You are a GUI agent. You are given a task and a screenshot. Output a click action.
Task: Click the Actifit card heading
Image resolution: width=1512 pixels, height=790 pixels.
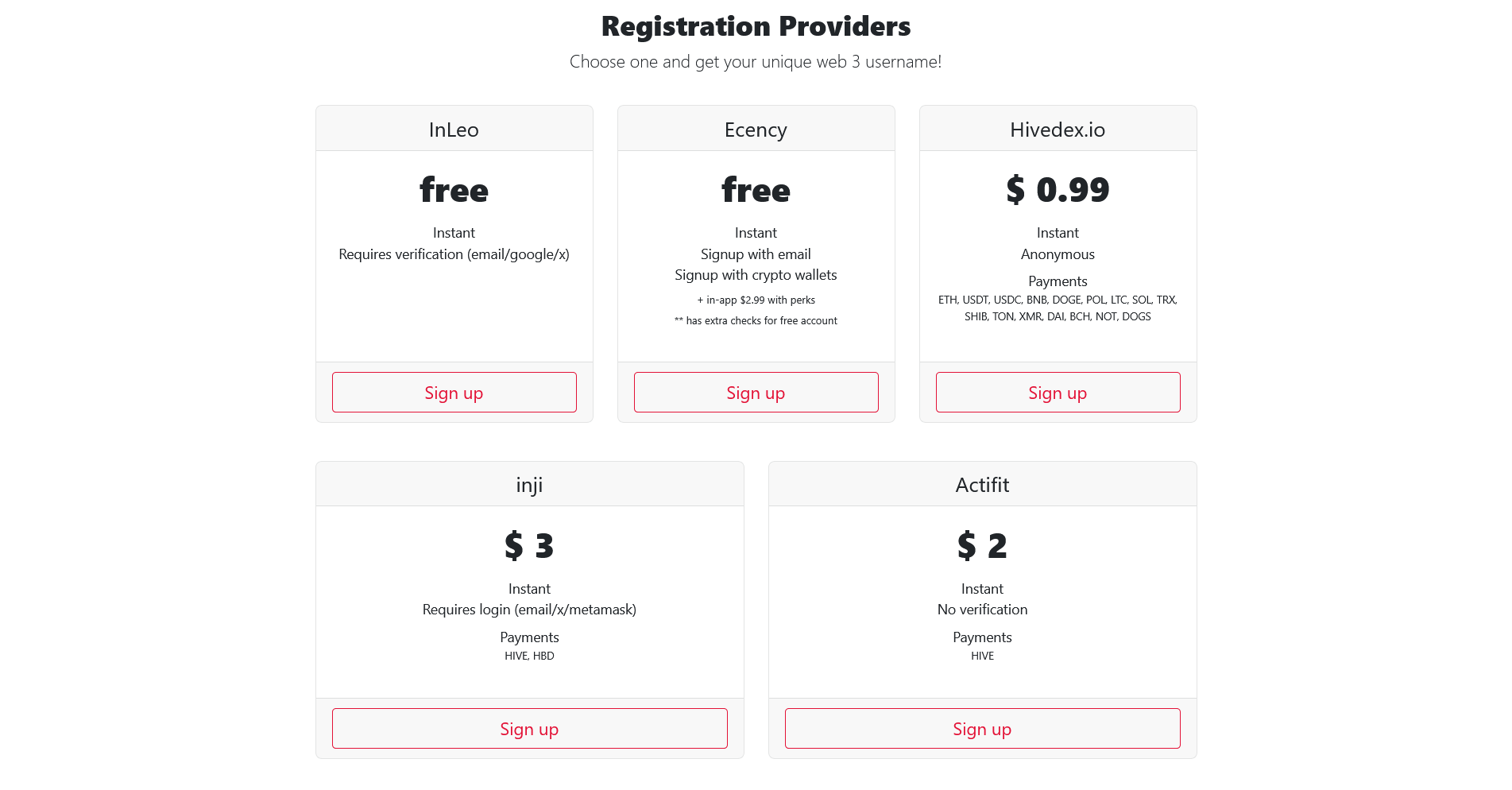(982, 485)
